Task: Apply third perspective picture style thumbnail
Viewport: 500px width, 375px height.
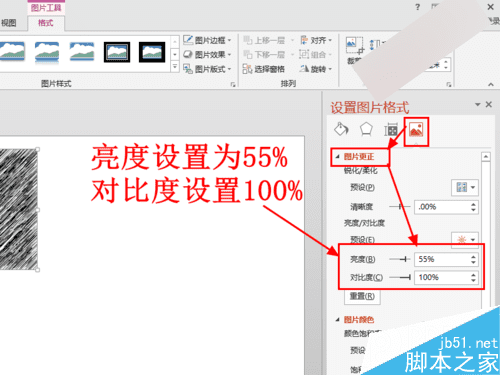Action: [x=82, y=52]
